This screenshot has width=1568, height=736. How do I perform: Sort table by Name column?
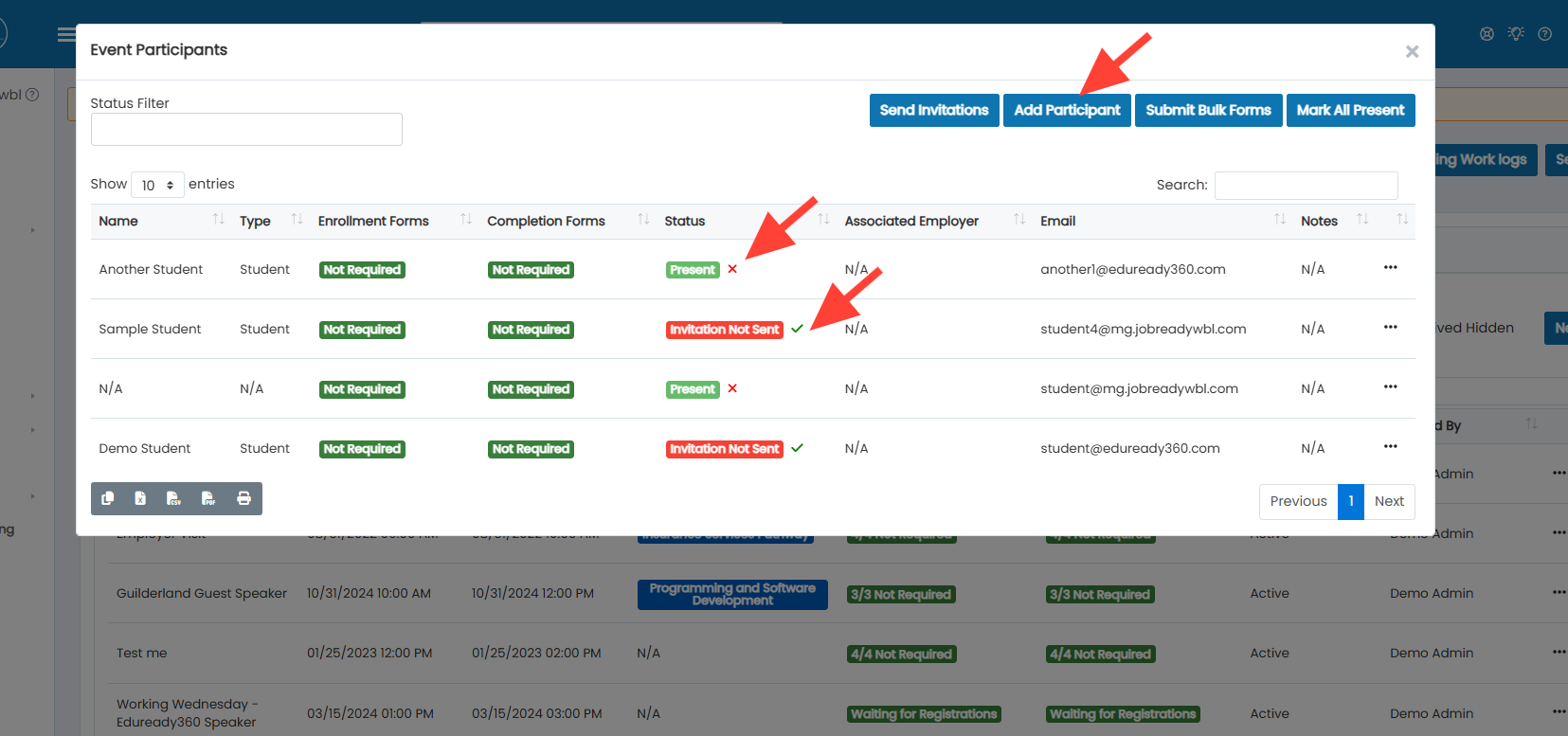pos(161,221)
